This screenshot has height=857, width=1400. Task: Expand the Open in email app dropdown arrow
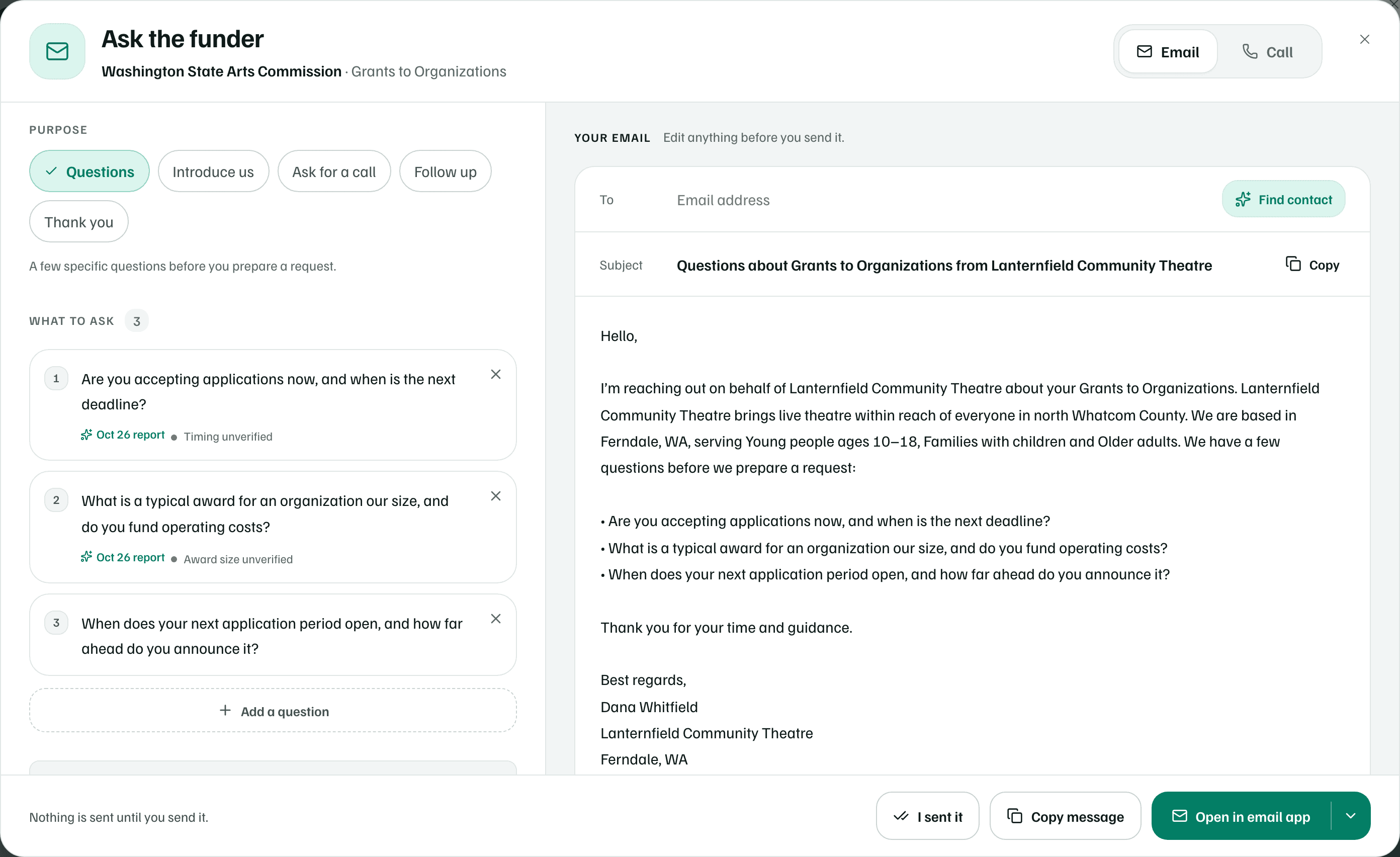click(1351, 816)
